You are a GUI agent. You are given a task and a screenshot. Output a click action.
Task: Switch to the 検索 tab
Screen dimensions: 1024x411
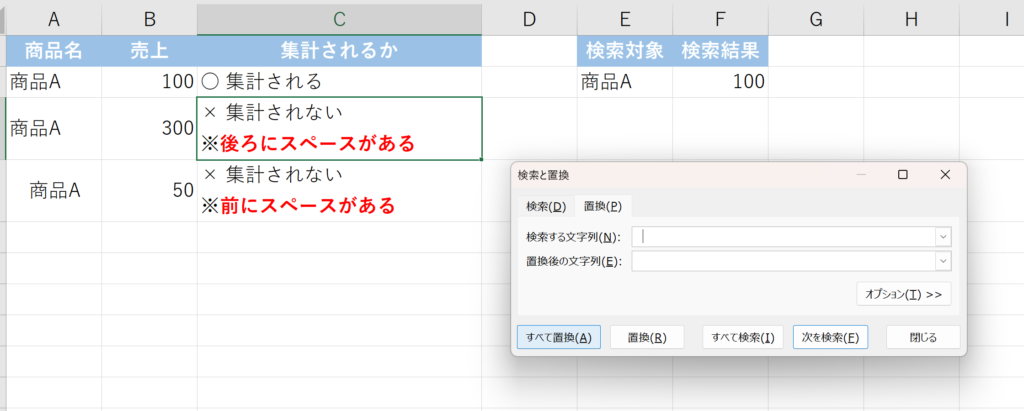(x=546, y=206)
